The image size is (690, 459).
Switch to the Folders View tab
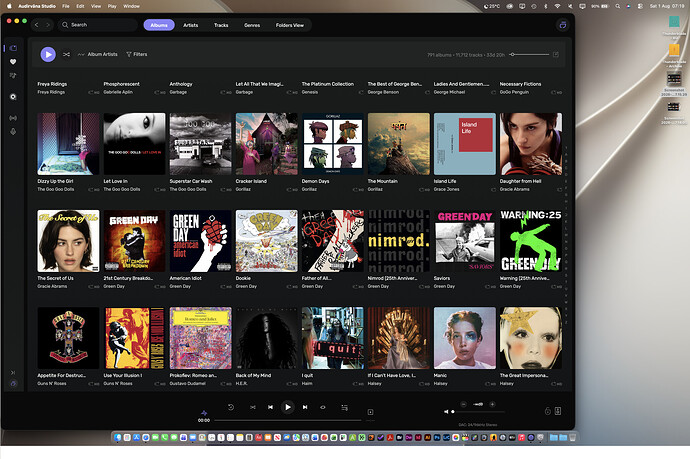pos(290,25)
